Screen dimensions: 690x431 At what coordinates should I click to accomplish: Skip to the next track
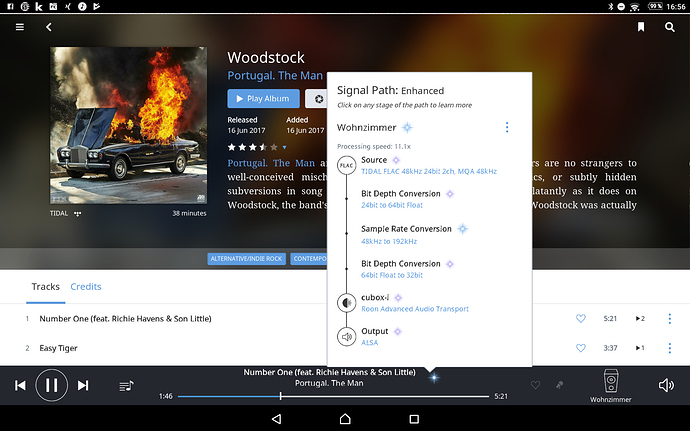[x=83, y=386]
